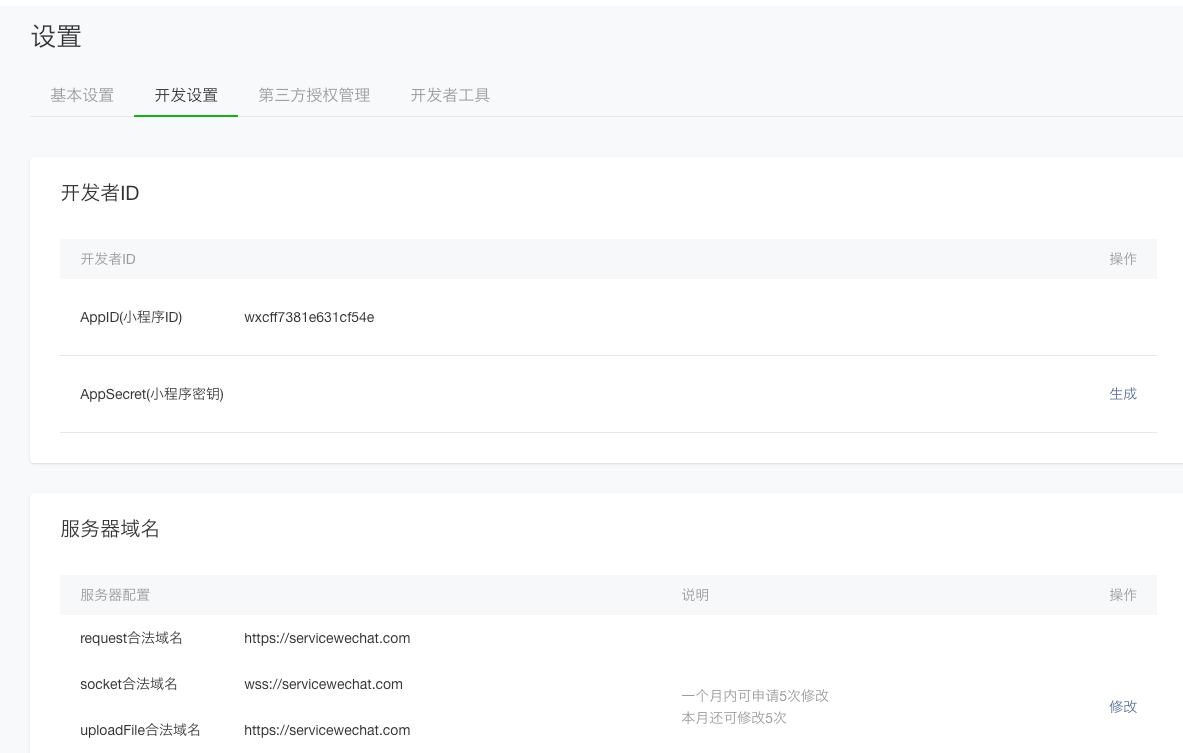Click the AppID(小程序ID) label
The width and height of the screenshot is (1183, 753).
tap(131, 318)
